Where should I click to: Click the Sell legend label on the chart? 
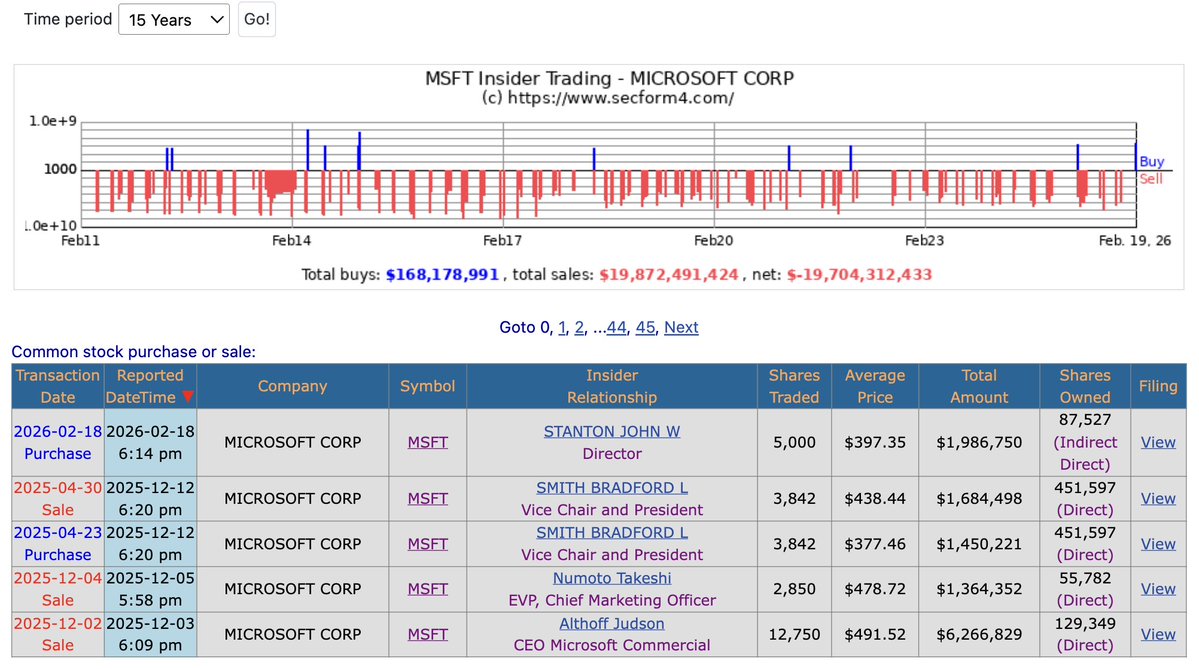click(x=1150, y=178)
